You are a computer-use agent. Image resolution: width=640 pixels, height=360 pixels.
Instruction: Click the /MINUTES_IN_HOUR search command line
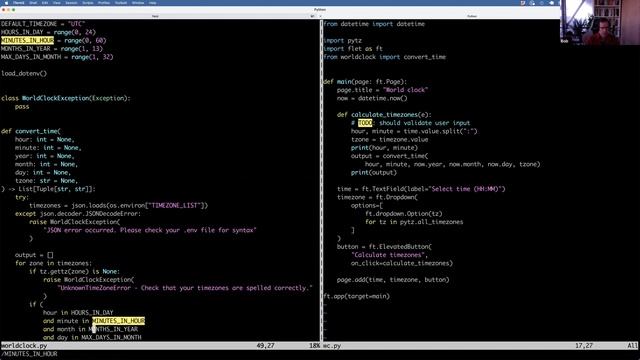(29, 354)
